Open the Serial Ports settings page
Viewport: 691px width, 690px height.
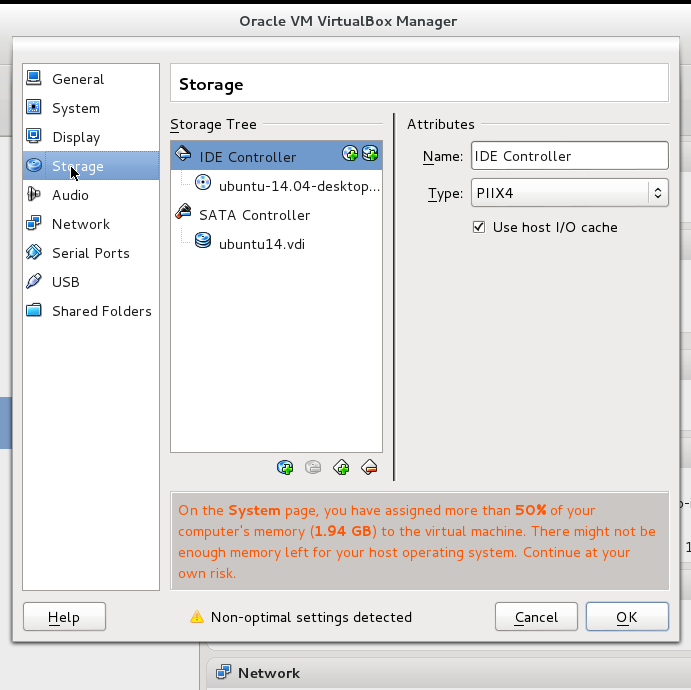click(91, 253)
